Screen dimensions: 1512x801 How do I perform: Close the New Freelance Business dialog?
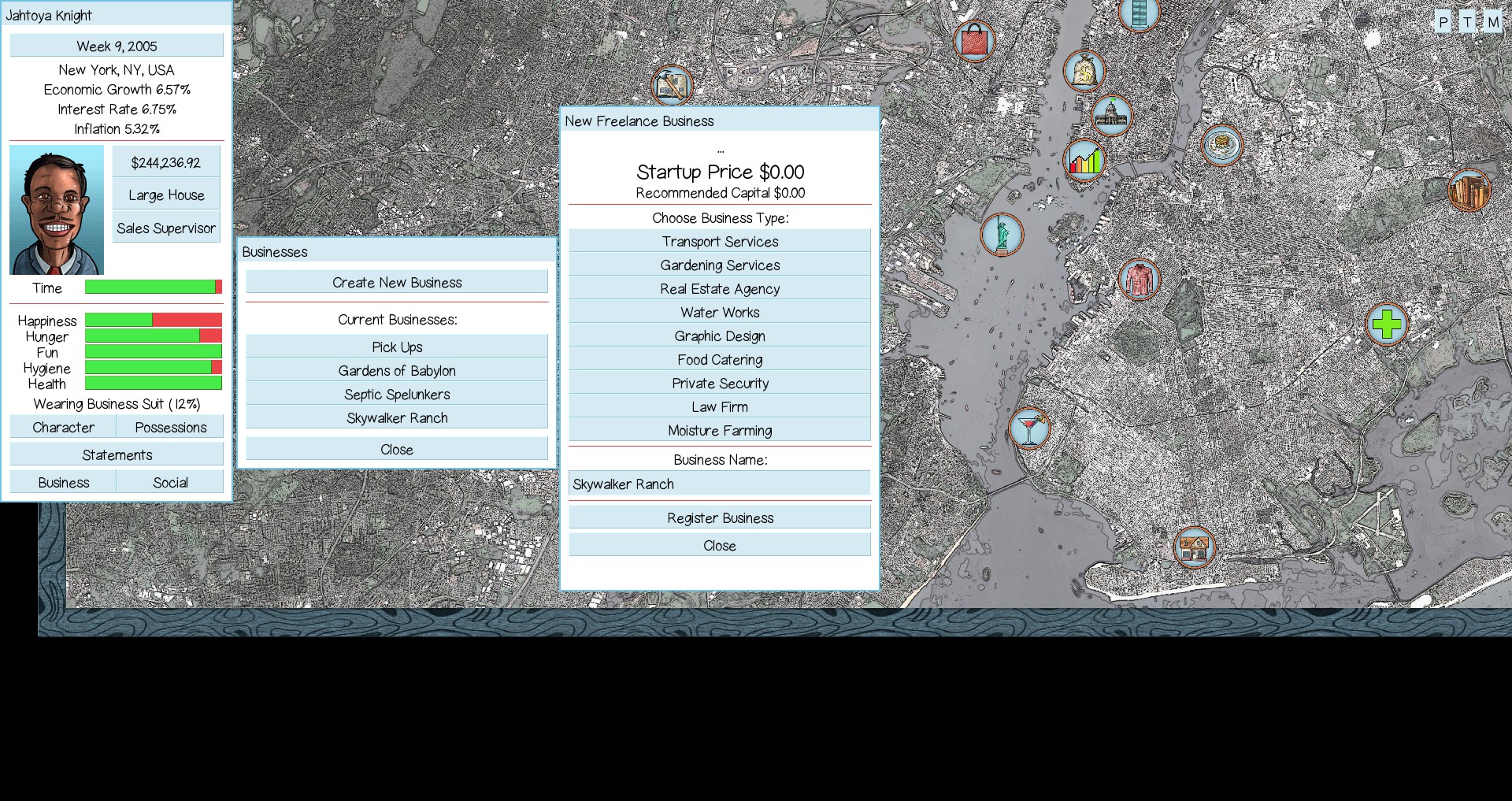tap(720, 545)
